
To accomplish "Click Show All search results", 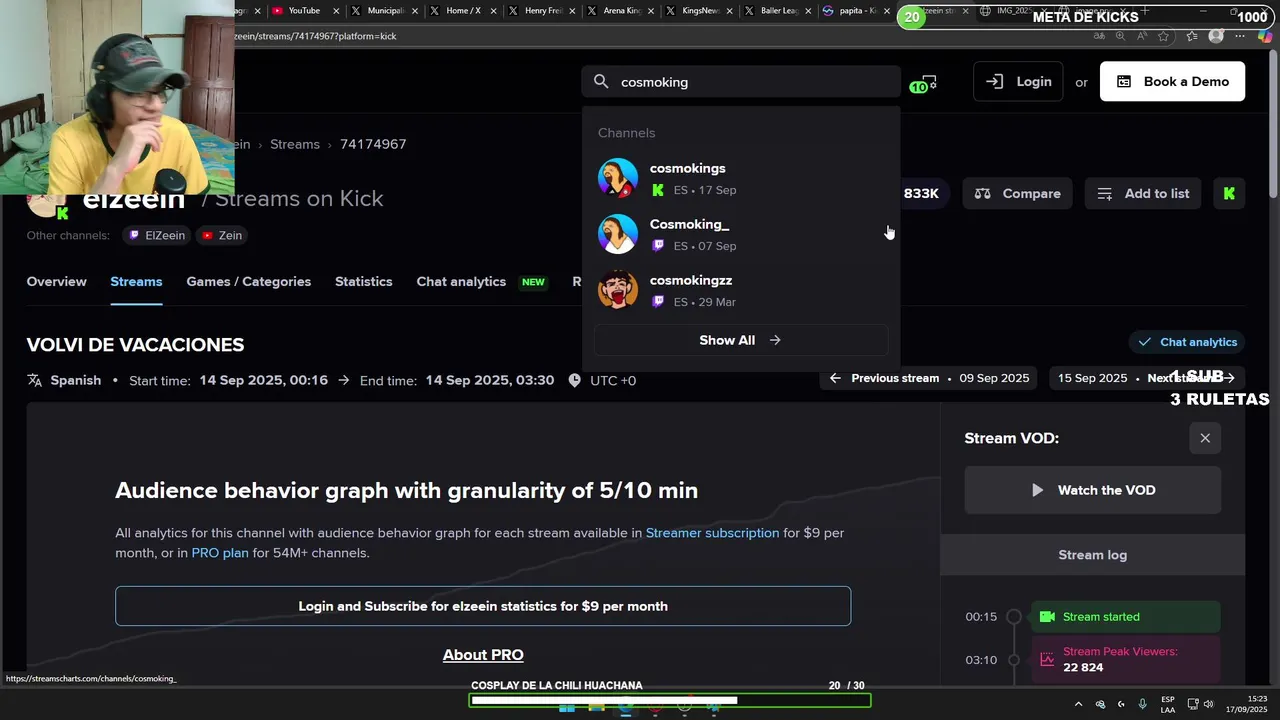I will tap(740, 340).
